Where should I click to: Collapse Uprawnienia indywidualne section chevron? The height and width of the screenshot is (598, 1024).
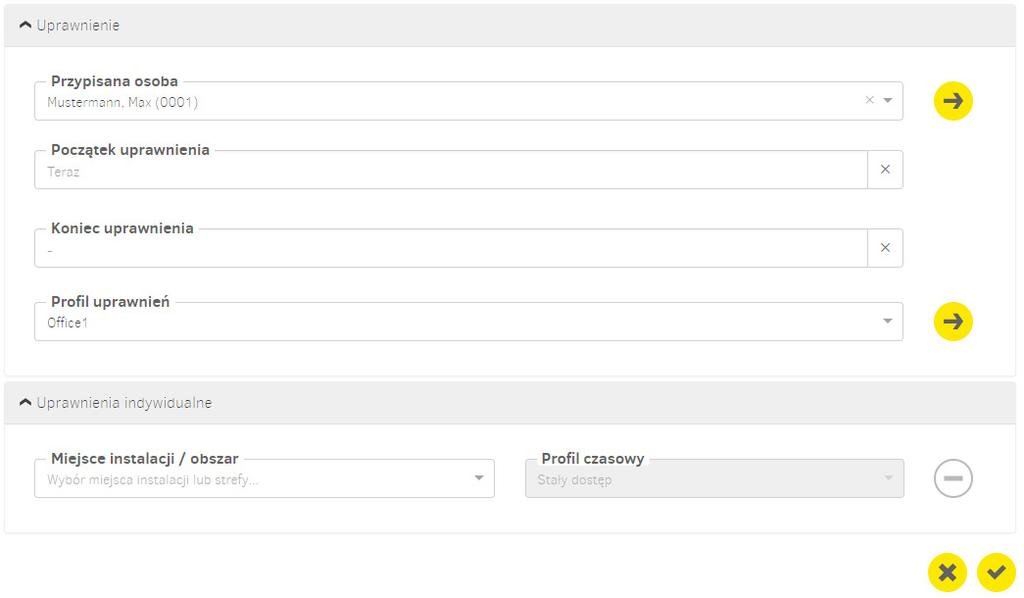point(25,402)
